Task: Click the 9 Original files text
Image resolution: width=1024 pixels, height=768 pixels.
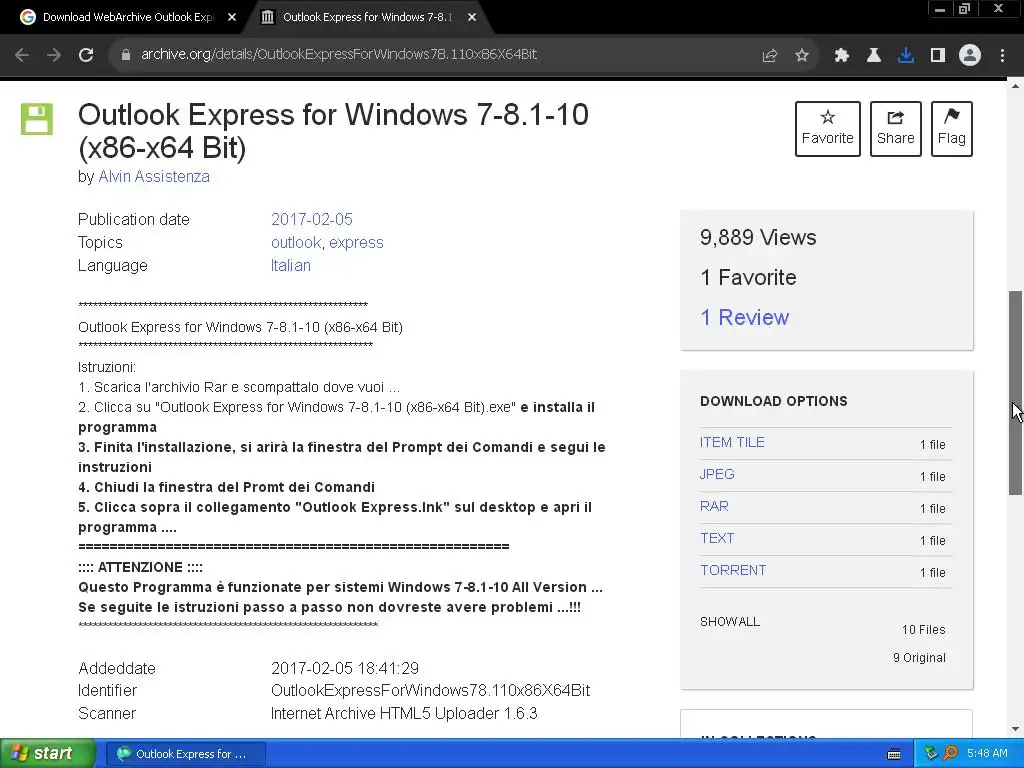Action: point(920,658)
